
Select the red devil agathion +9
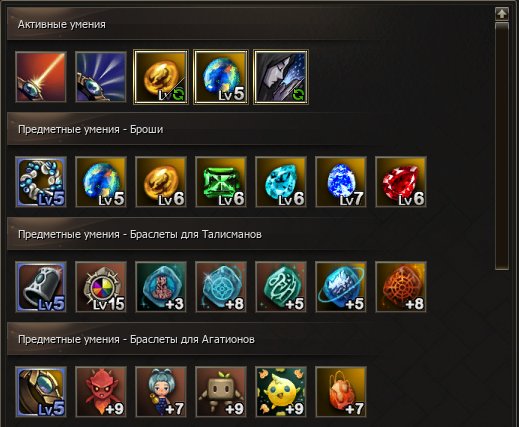(x=101, y=392)
